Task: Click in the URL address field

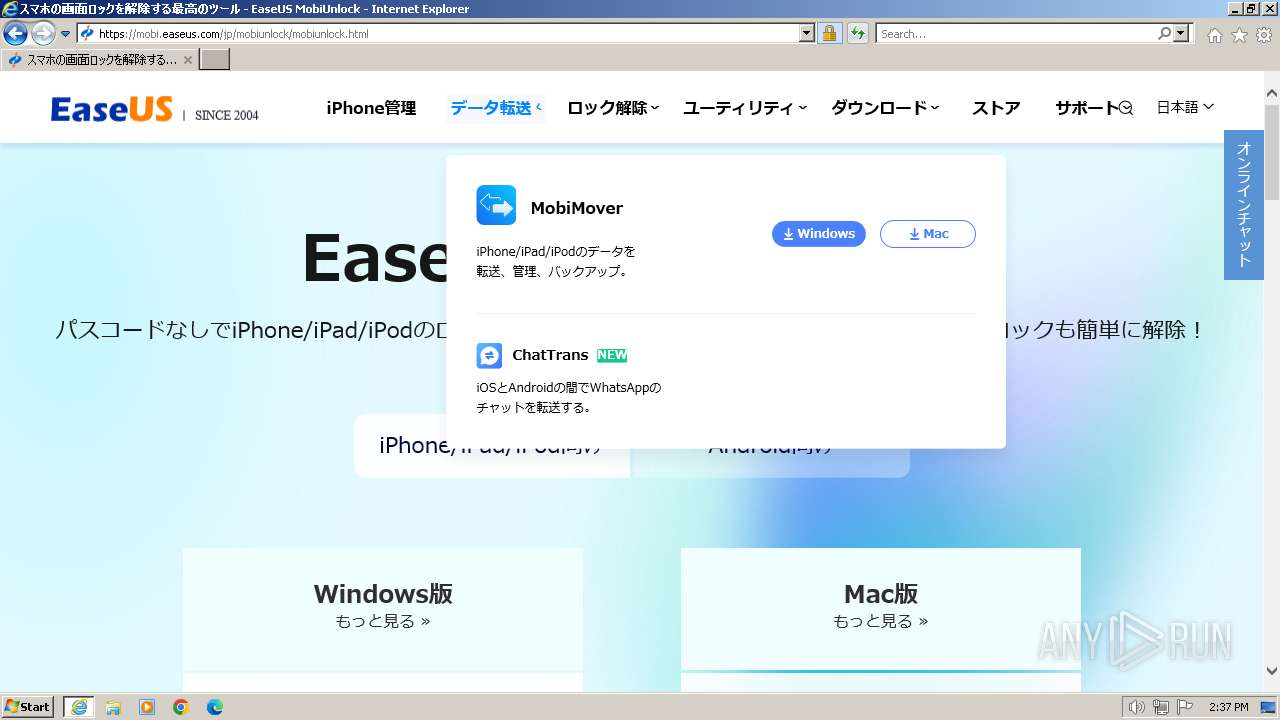Action: pyautogui.click(x=448, y=33)
